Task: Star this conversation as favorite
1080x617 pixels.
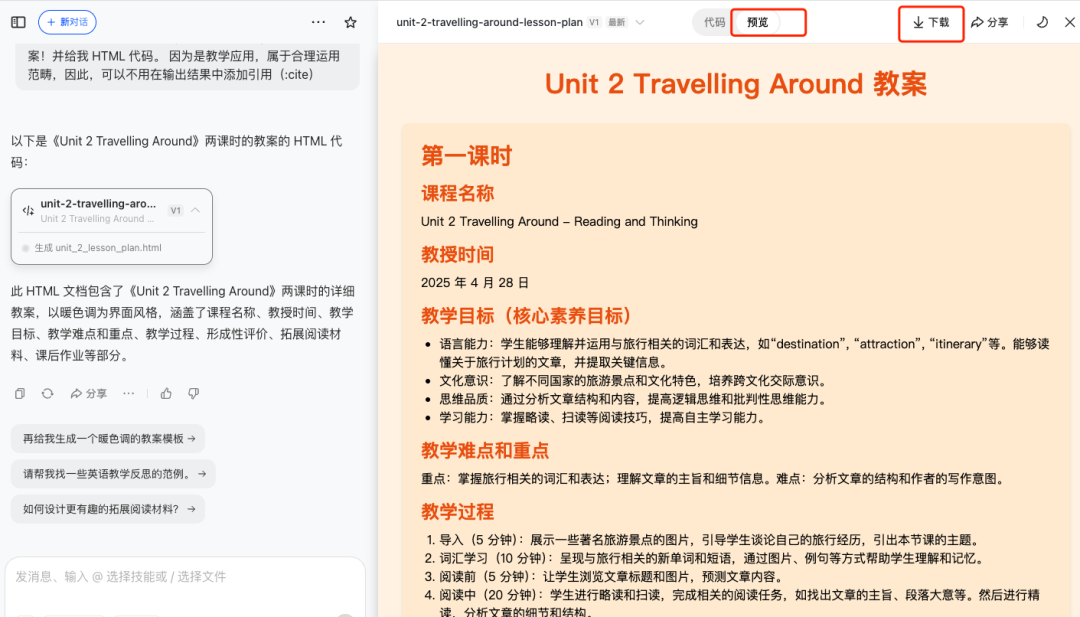Action: (x=349, y=22)
